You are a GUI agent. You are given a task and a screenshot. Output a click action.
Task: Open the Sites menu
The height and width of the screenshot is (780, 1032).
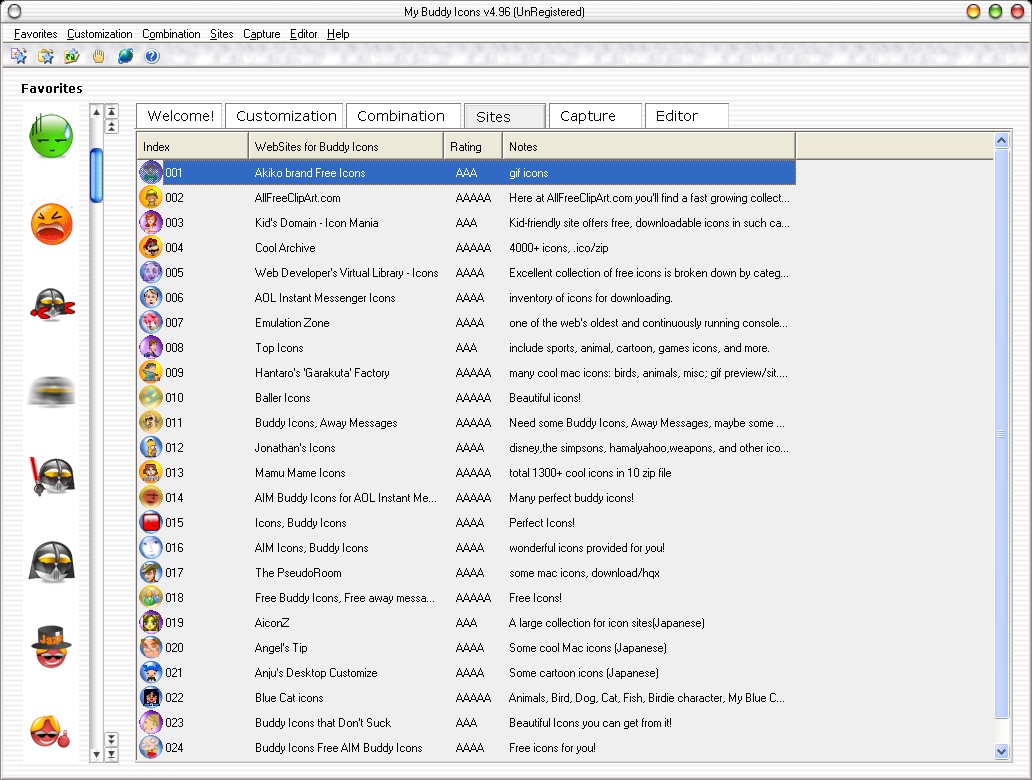click(x=222, y=34)
